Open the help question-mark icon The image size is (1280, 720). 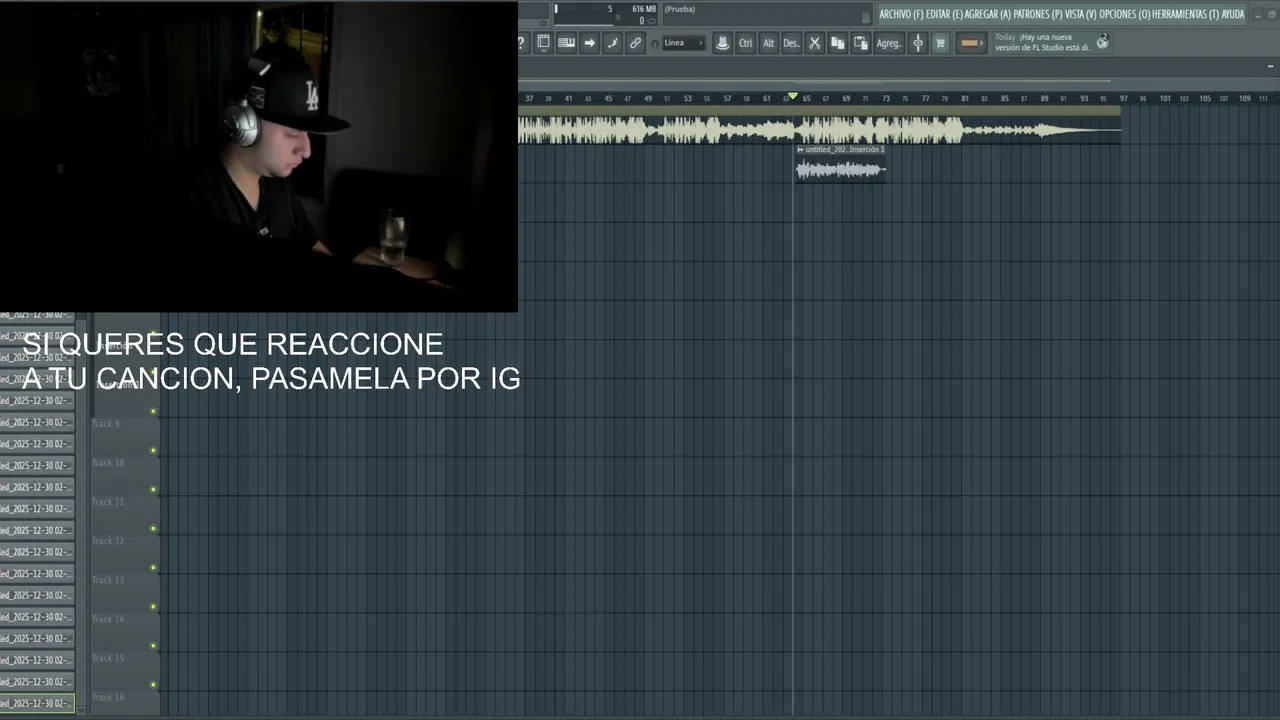tap(521, 43)
